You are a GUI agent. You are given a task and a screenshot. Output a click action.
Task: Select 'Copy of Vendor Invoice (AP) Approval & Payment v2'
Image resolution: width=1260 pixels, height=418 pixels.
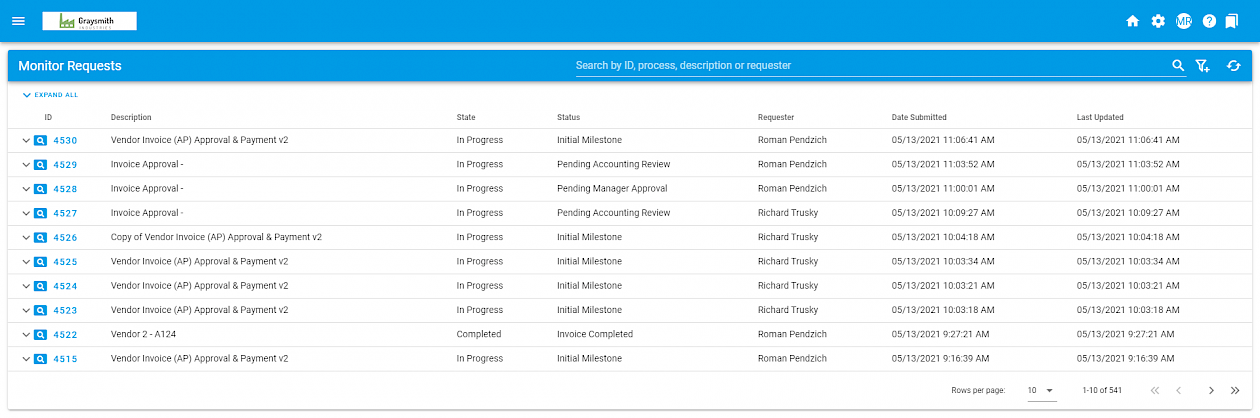click(216, 238)
